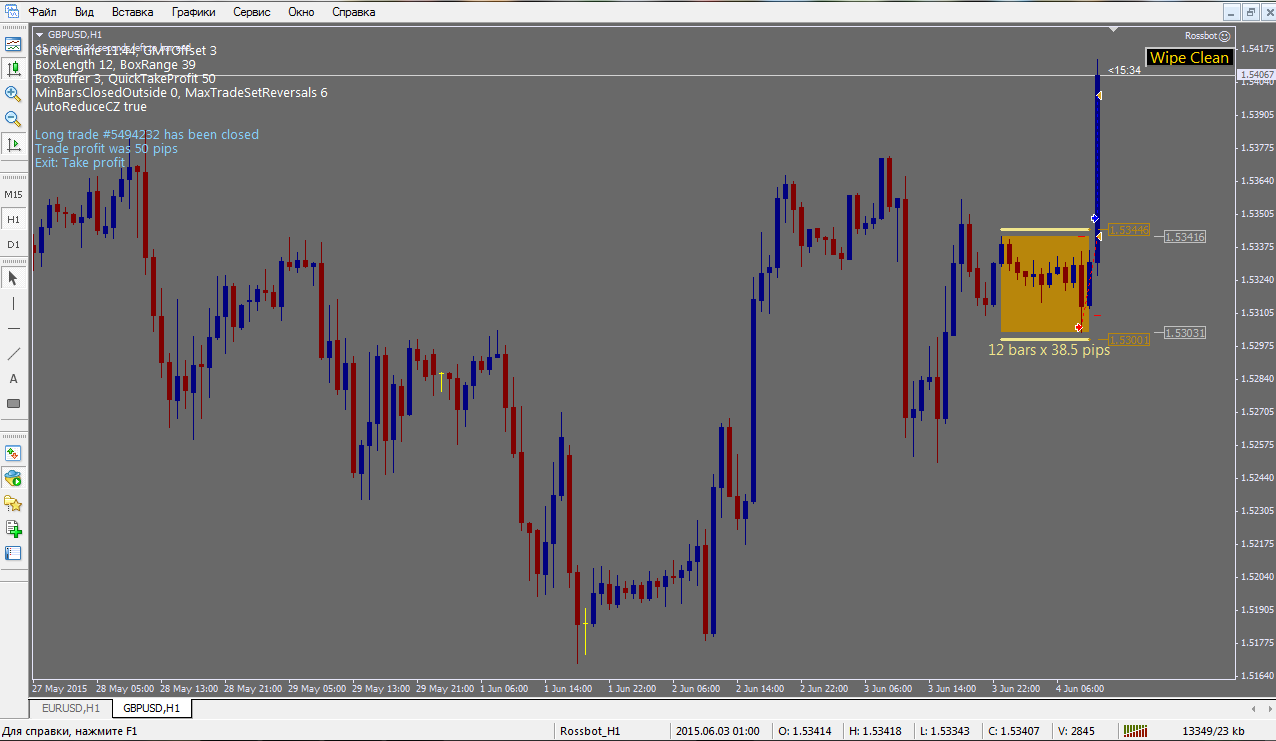This screenshot has width=1276, height=741.
Task: Select the cursor arrow tool
Action: (x=13, y=278)
